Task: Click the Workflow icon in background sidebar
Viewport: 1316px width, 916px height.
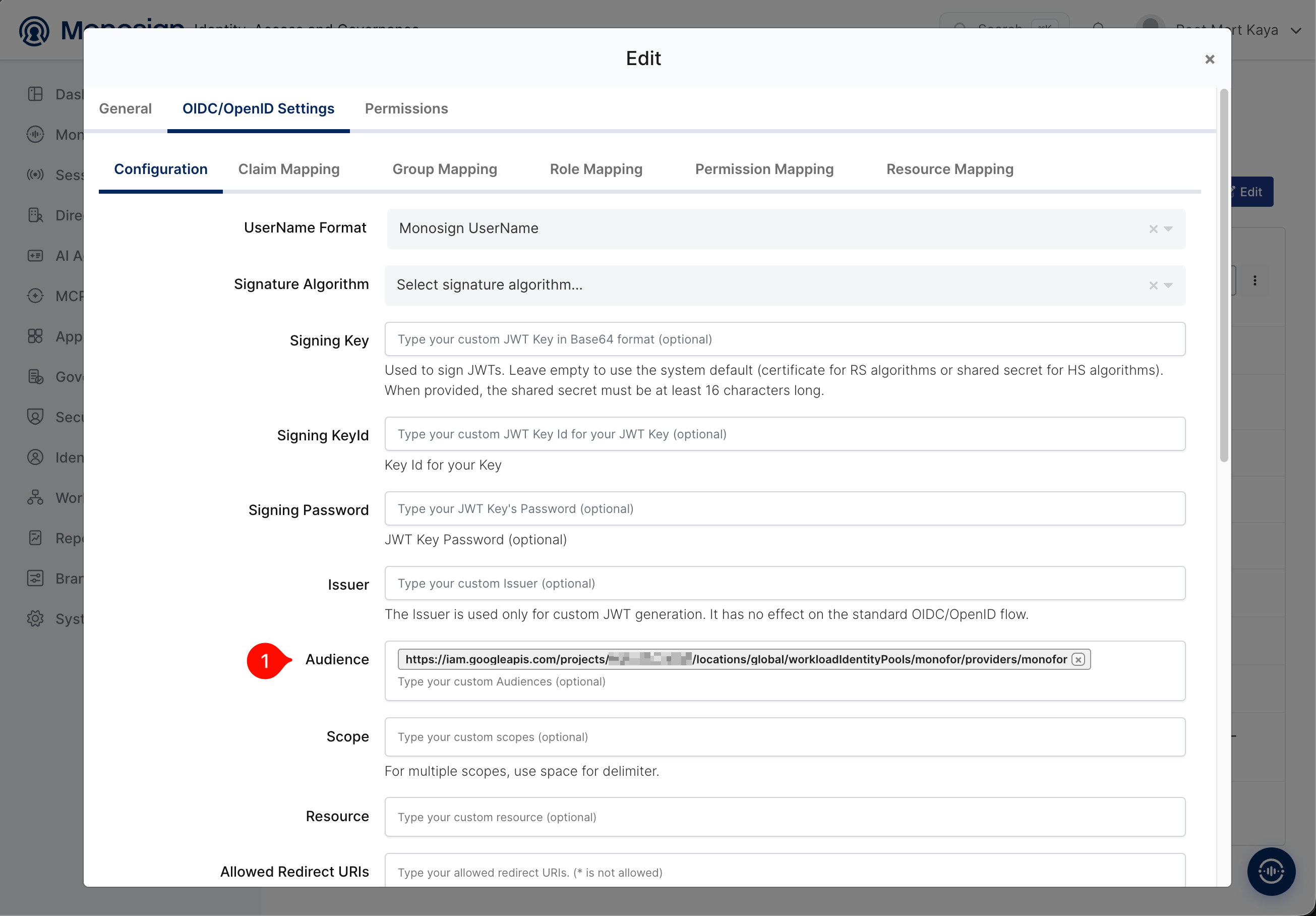Action: (x=35, y=497)
